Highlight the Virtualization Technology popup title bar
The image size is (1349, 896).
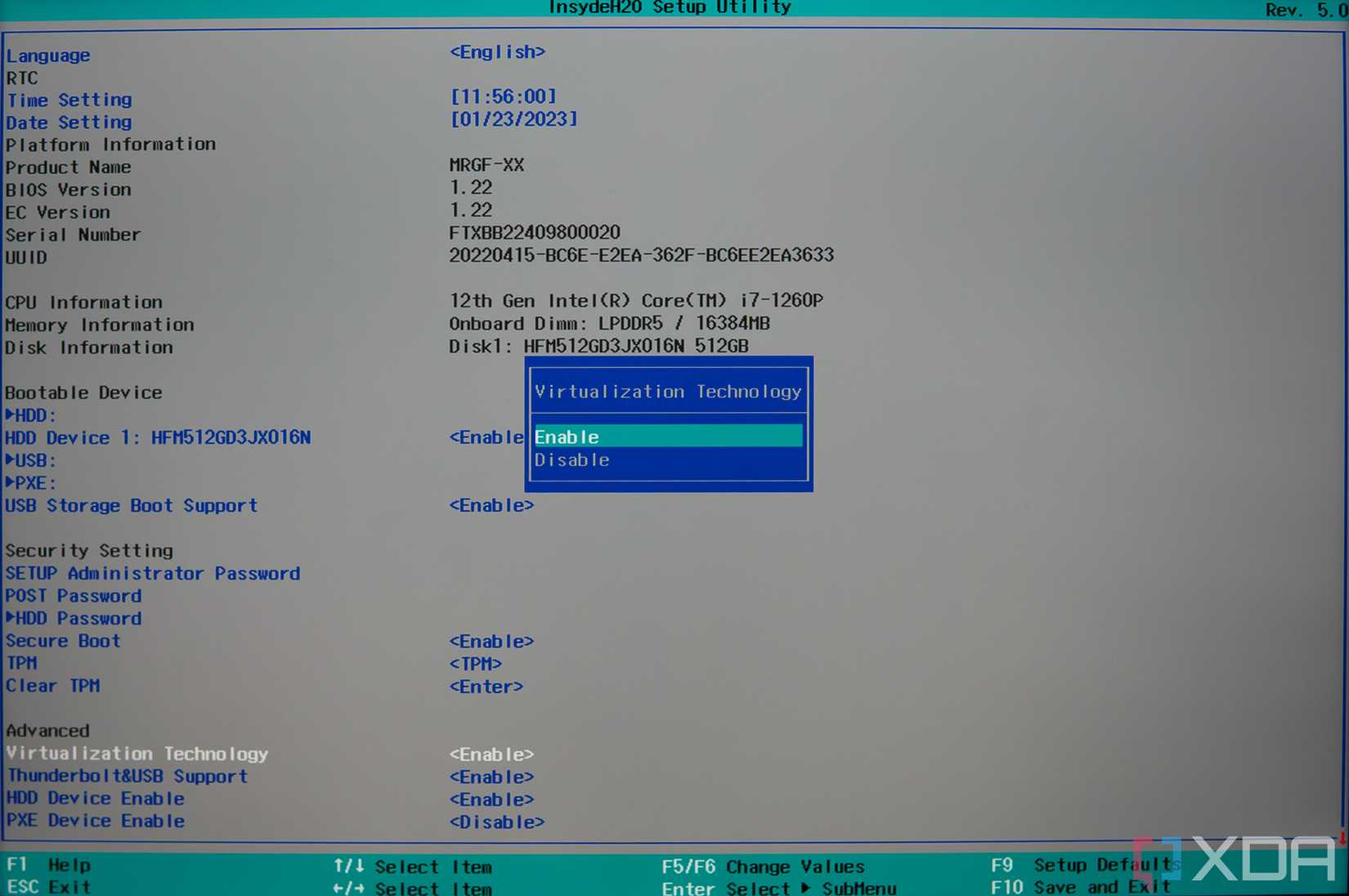pyautogui.click(x=667, y=391)
